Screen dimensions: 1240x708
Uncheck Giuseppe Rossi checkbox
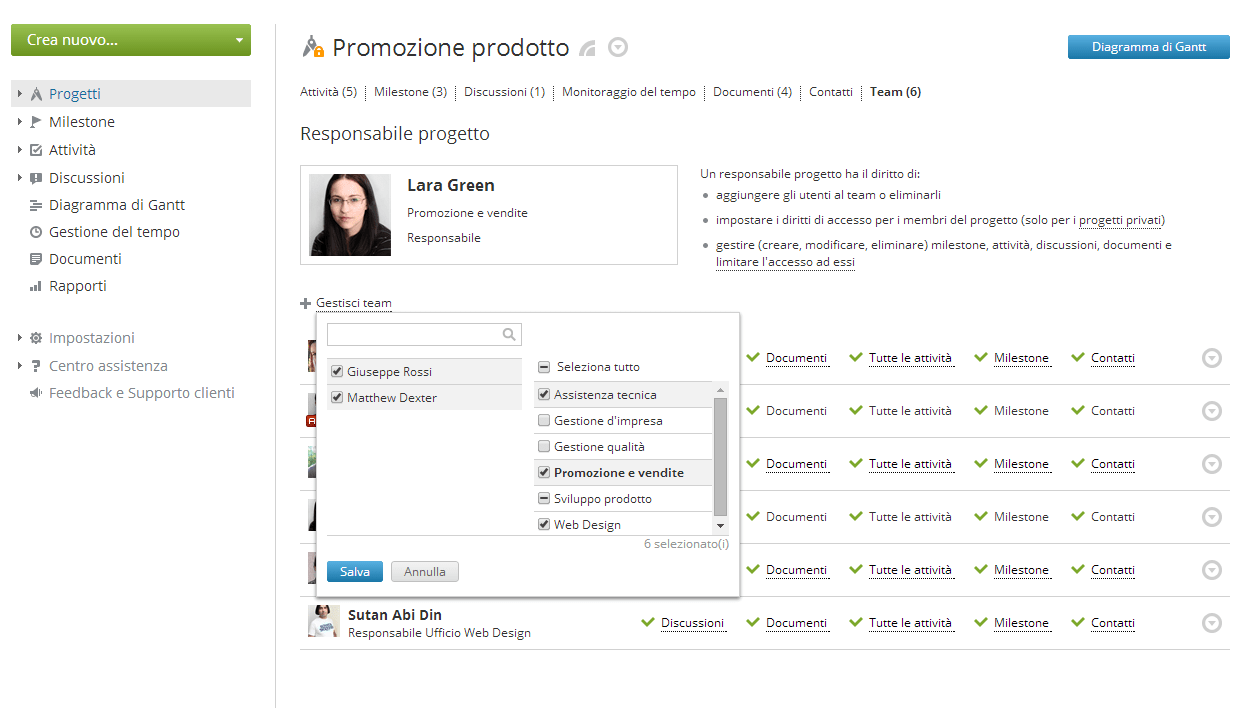337,372
